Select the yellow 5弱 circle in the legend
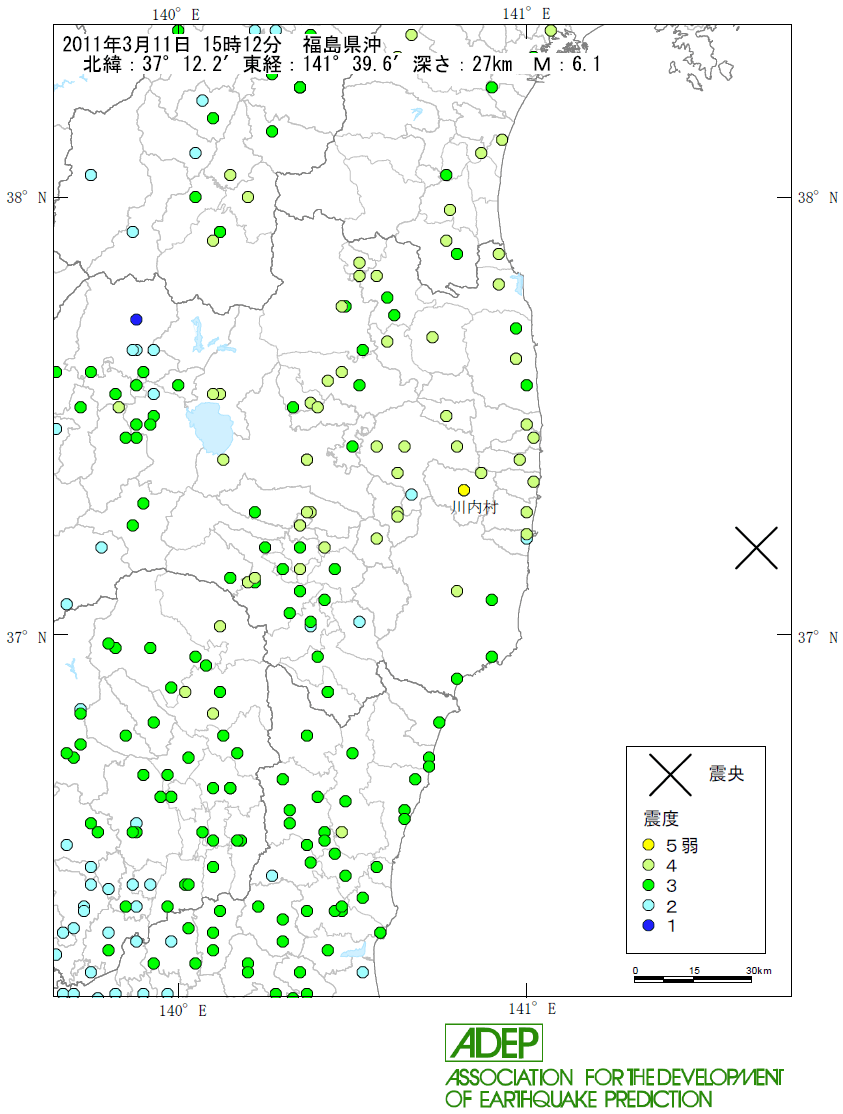The width and height of the screenshot is (843, 1114). pos(648,845)
